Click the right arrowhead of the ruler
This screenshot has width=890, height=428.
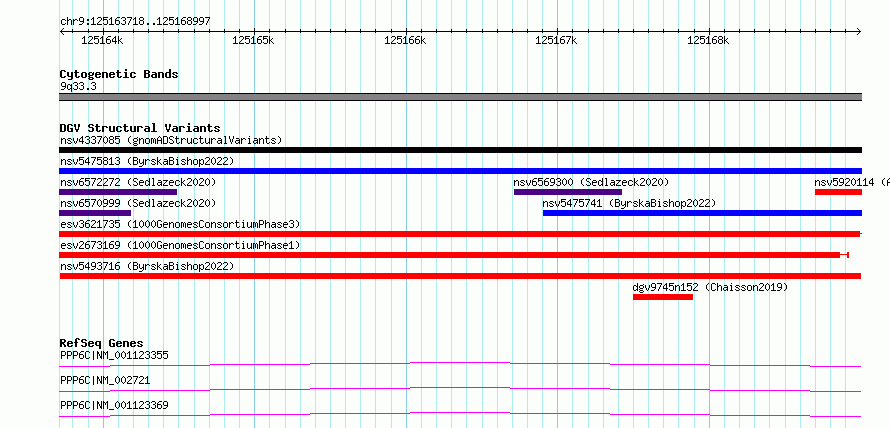859,31
